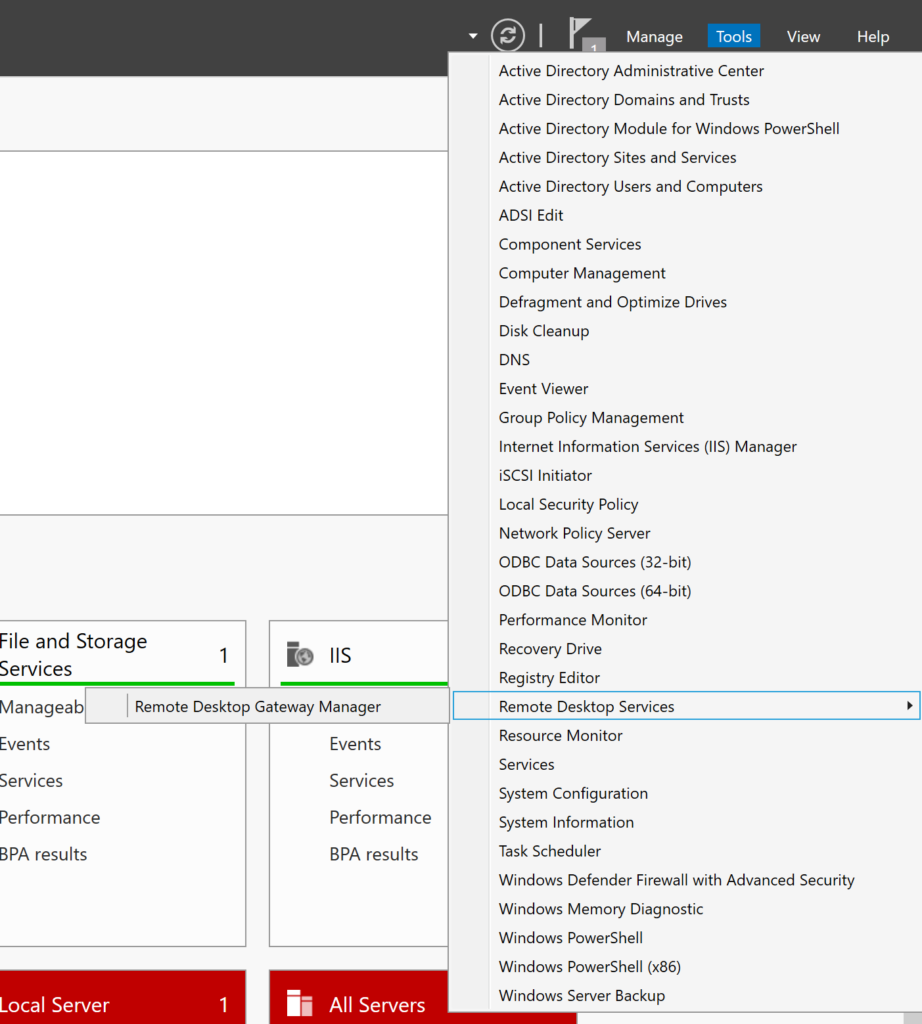Launch Remote Desktop Gateway Manager
Viewport: 922px width, 1024px height.
click(259, 706)
